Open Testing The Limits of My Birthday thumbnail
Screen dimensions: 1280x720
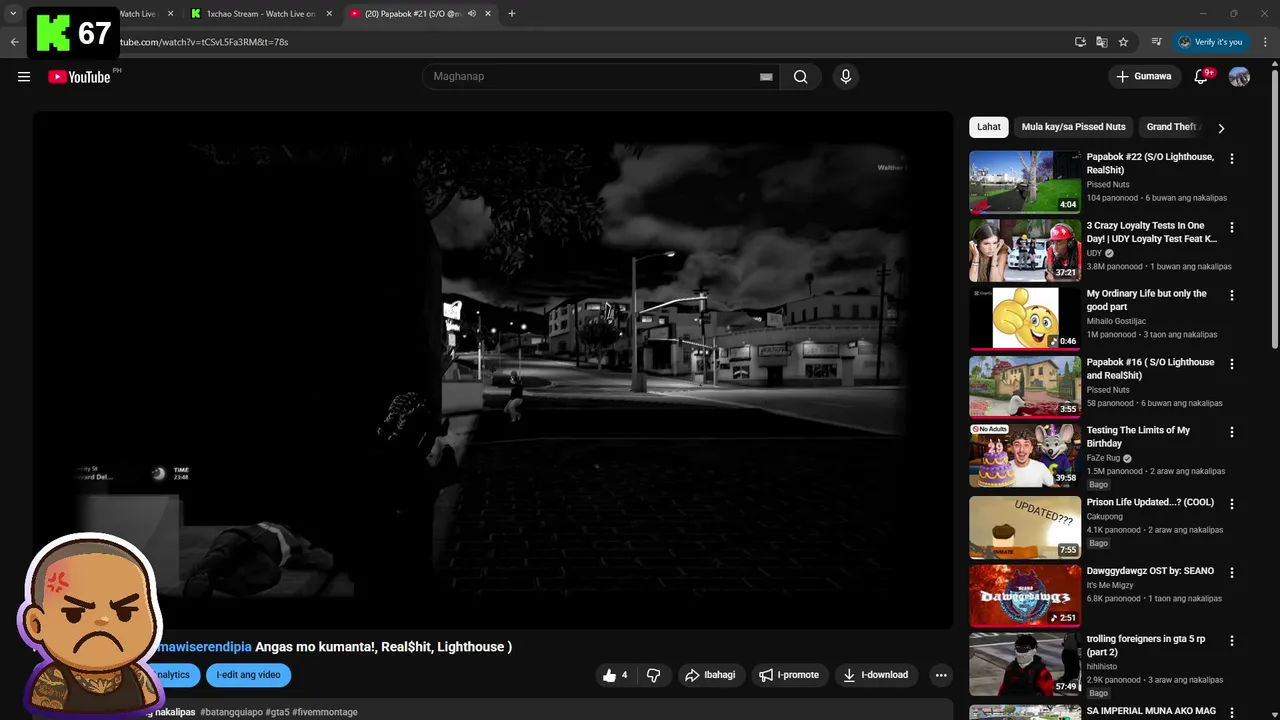(x=1025, y=455)
